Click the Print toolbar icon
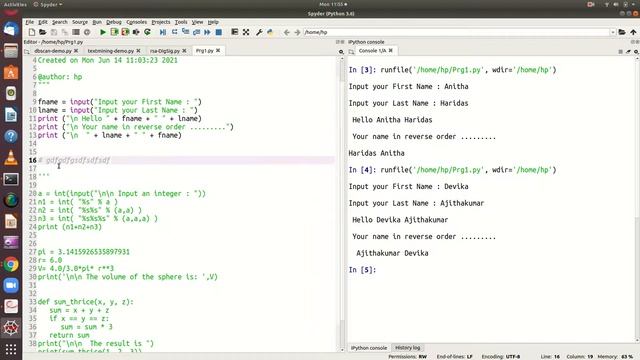This screenshot has width=640, height=360. coord(76,32)
